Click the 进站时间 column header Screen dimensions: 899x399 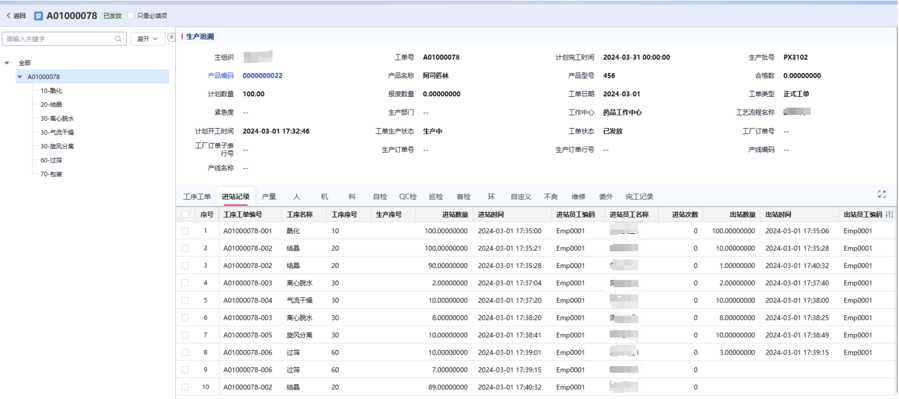pyautogui.click(x=491, y=214)
